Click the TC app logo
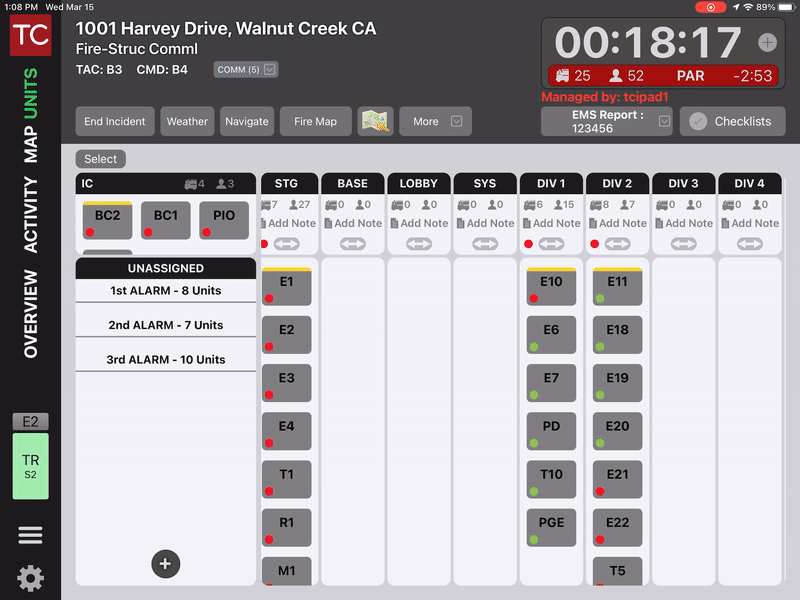Screen dimensions: 800x600 (x=30, y=35)
